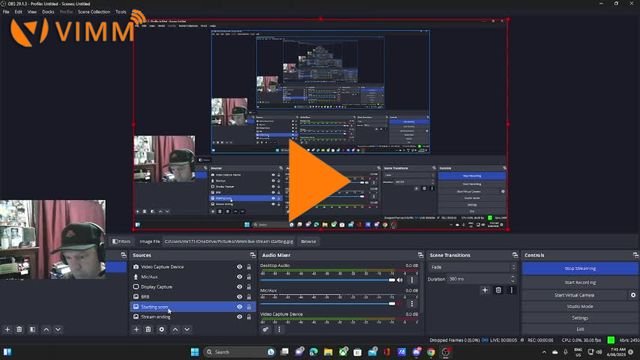Mute Desktop Audio speaker icon

(x=400, y=280)
